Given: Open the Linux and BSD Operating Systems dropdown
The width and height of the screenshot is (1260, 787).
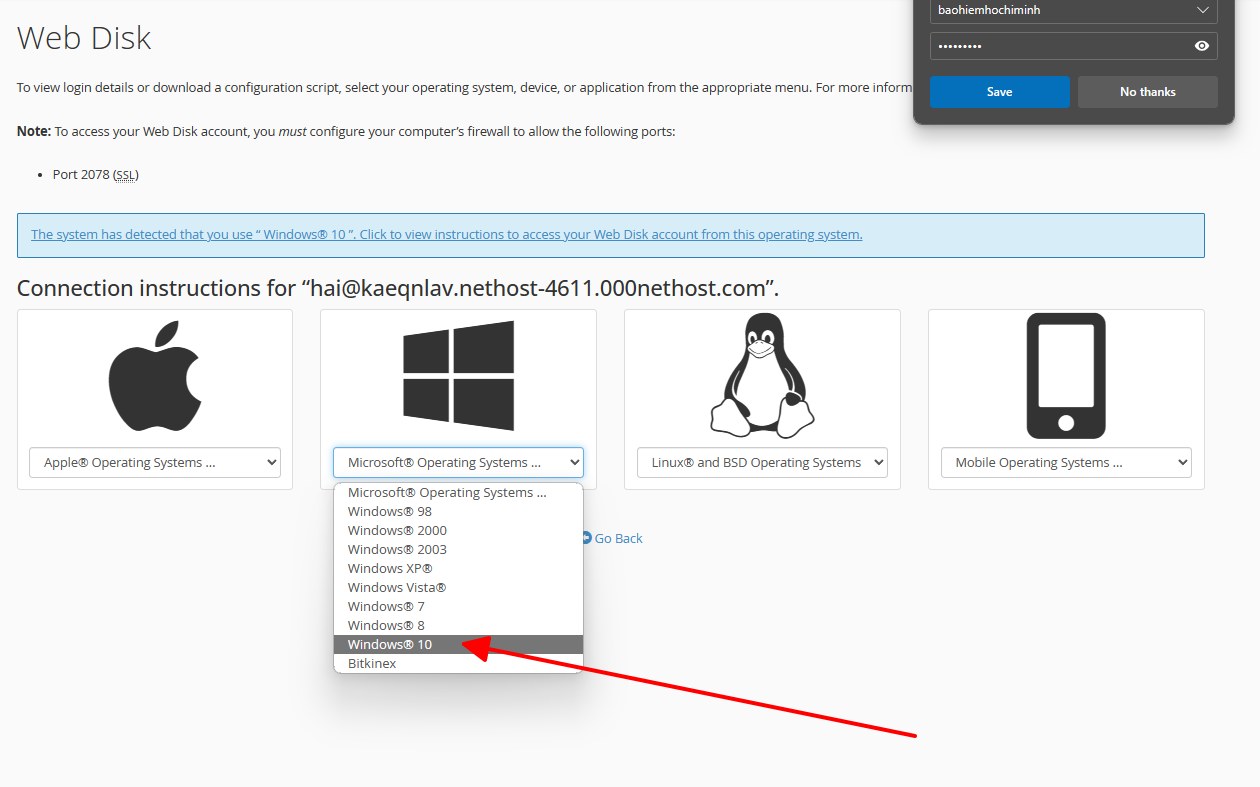Looking at the screenshot, I should pyautogui.click(x=762, y=463).
